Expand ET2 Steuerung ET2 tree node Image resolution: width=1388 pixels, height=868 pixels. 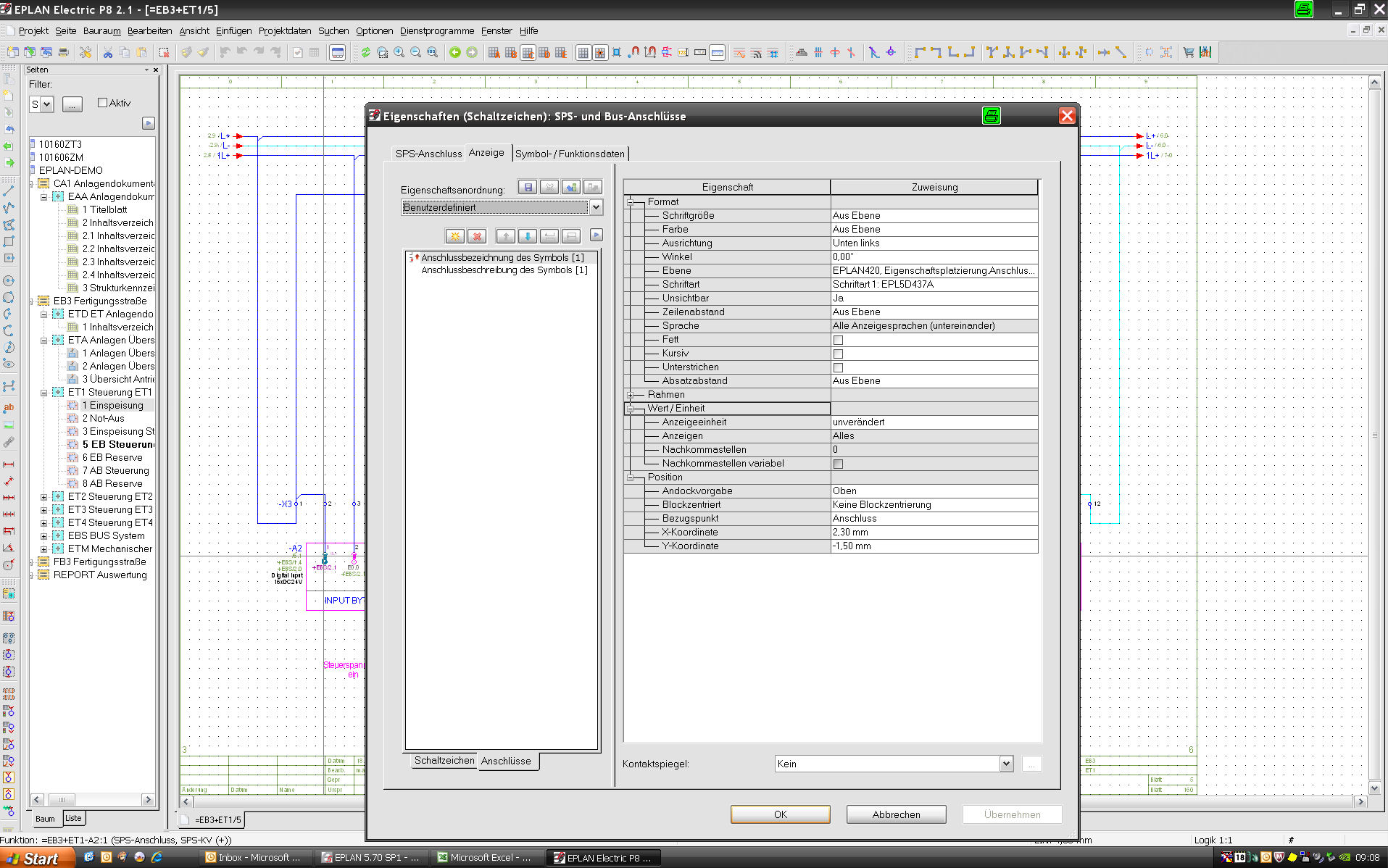click(43, 497)
